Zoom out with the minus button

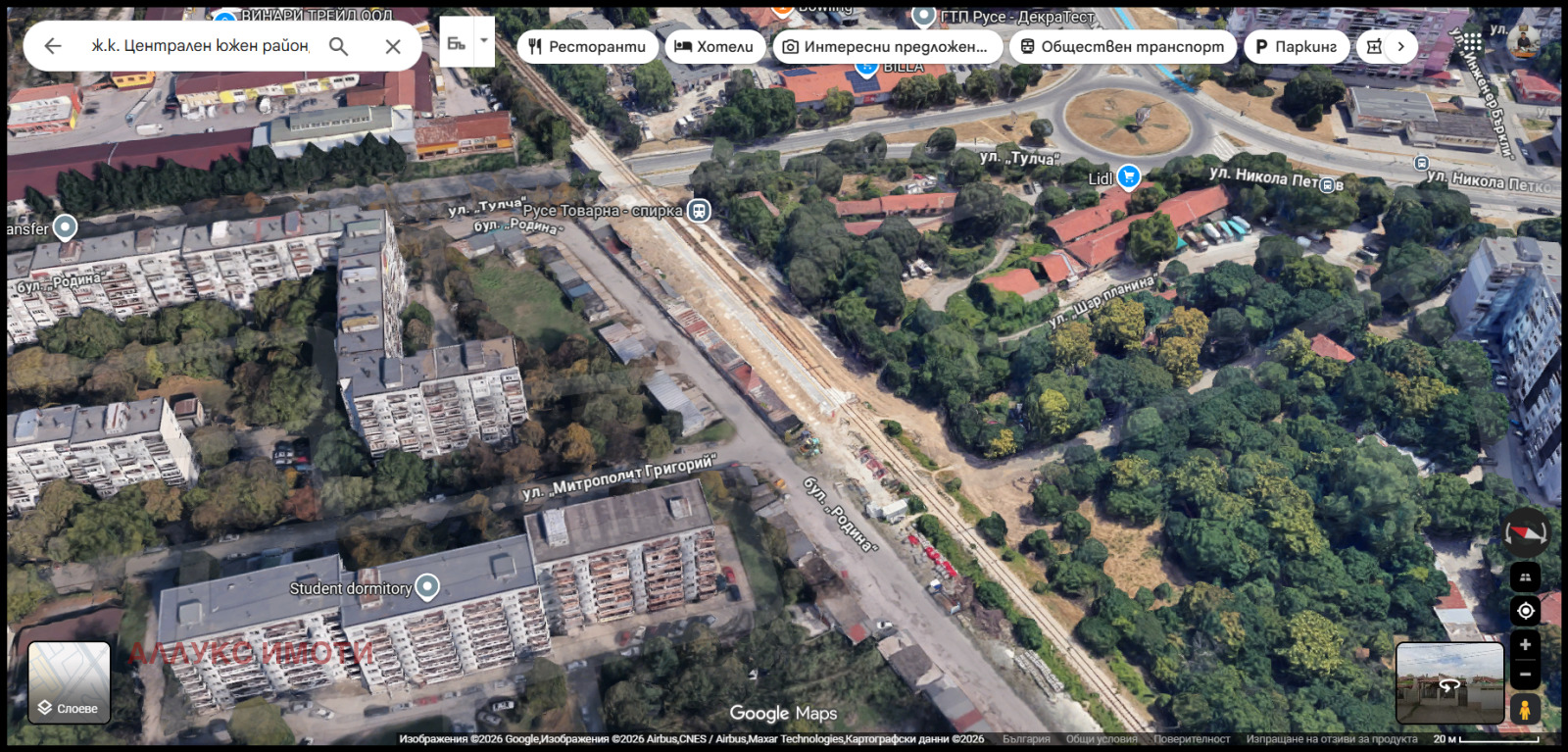point(1525,674)
